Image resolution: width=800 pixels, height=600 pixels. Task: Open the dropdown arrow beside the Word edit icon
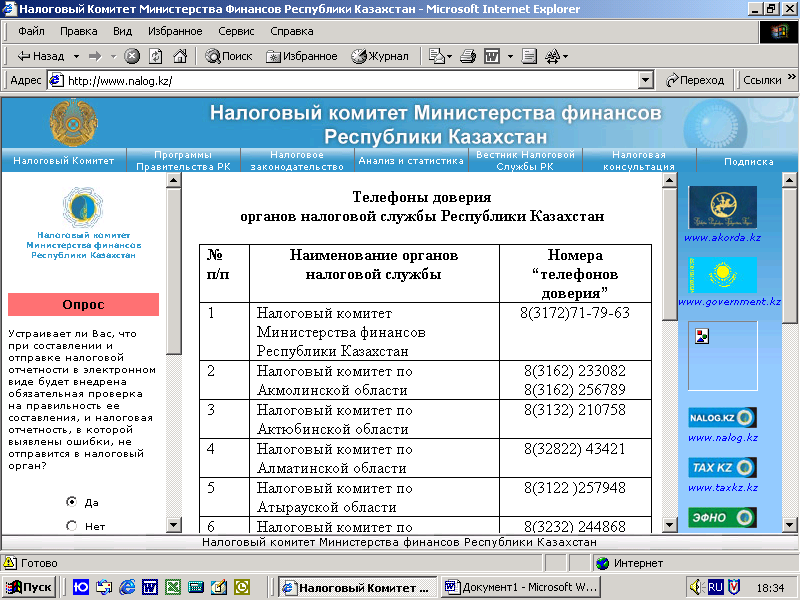point(510,56)
